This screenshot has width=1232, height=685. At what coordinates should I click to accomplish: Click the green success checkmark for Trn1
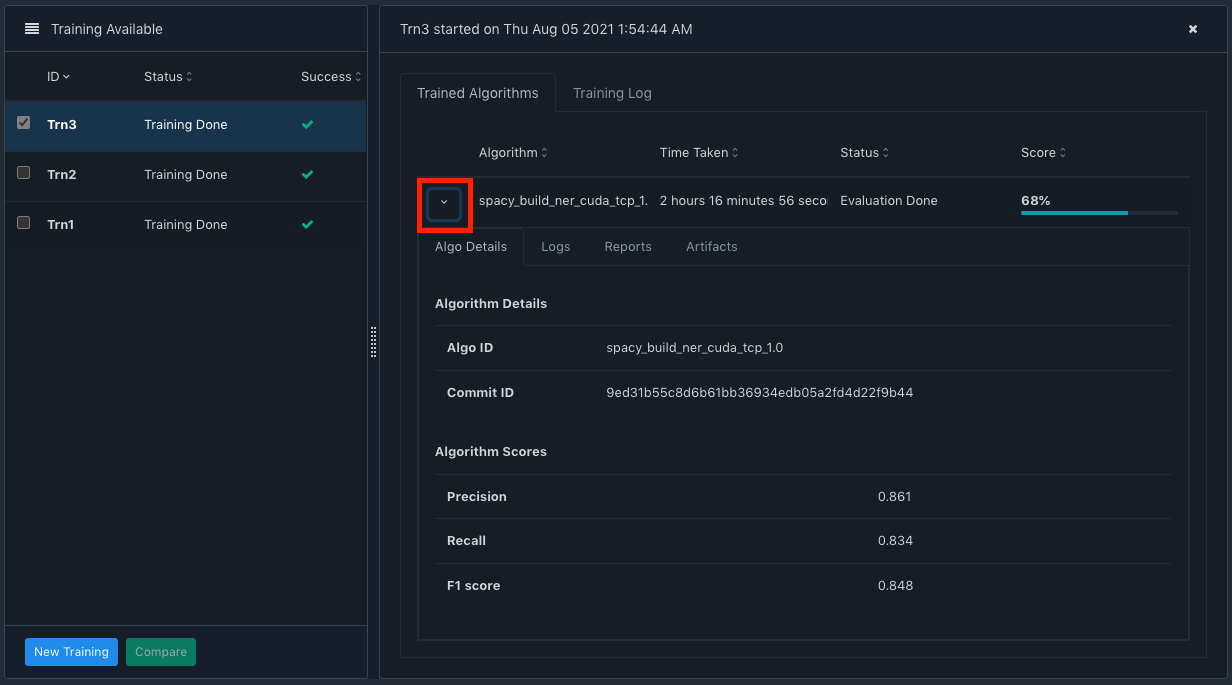coord(307,224)
